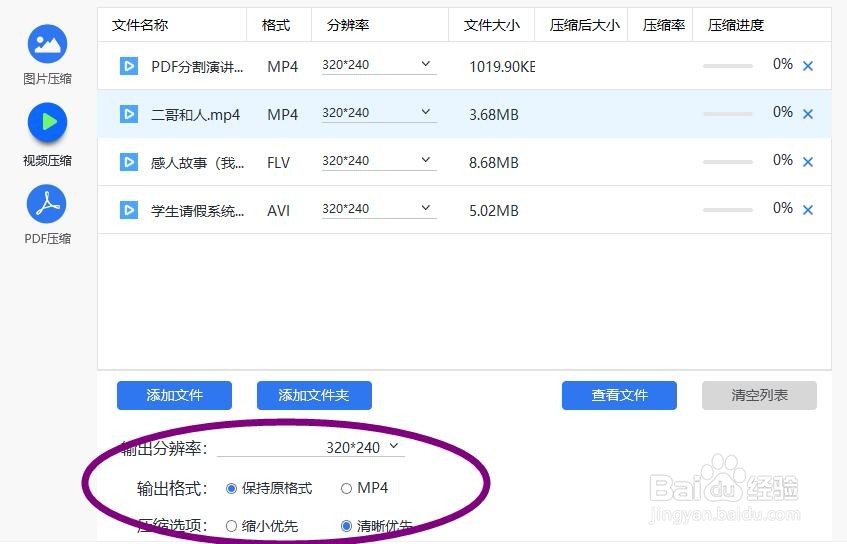Click the 压缩进度 column header

point(736,25)
